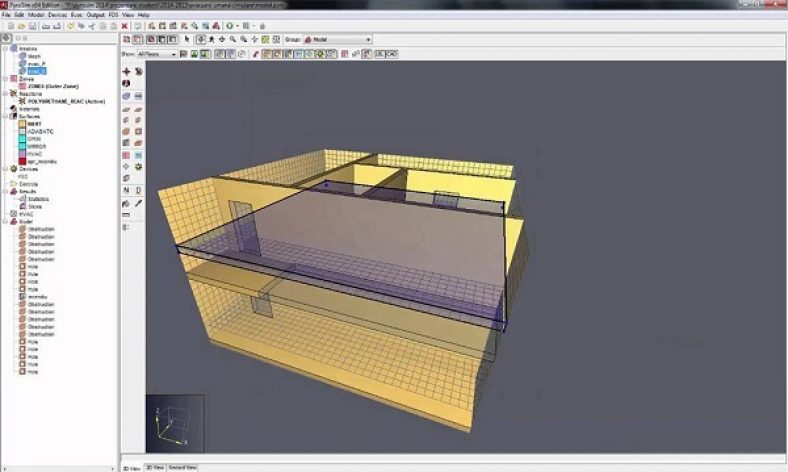Choose the pink grid tool in drawing toolbar
Image resolution: width=788 pixels, height=472 pixels.
(126, 155)
